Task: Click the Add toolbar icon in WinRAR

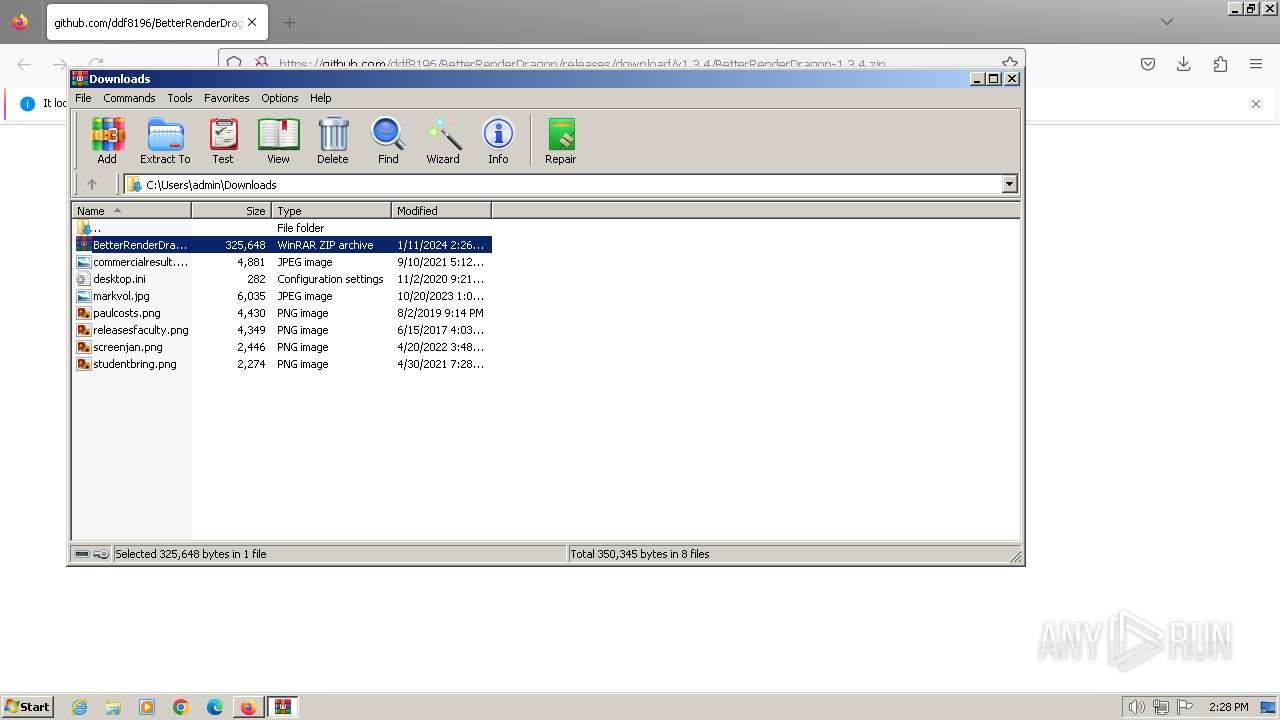Action: [x=107, y=140]
